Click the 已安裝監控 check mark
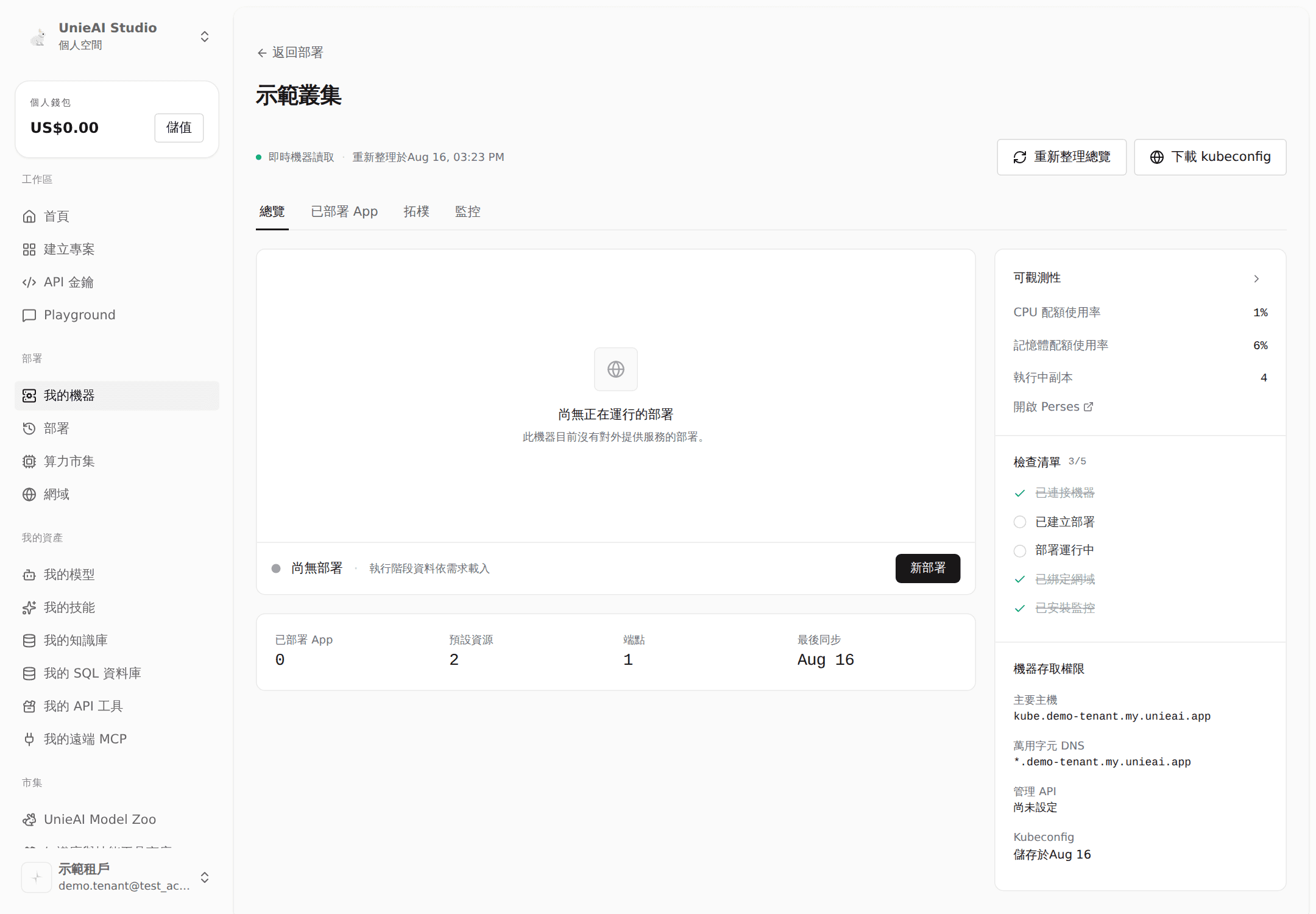 [1020, 608]
